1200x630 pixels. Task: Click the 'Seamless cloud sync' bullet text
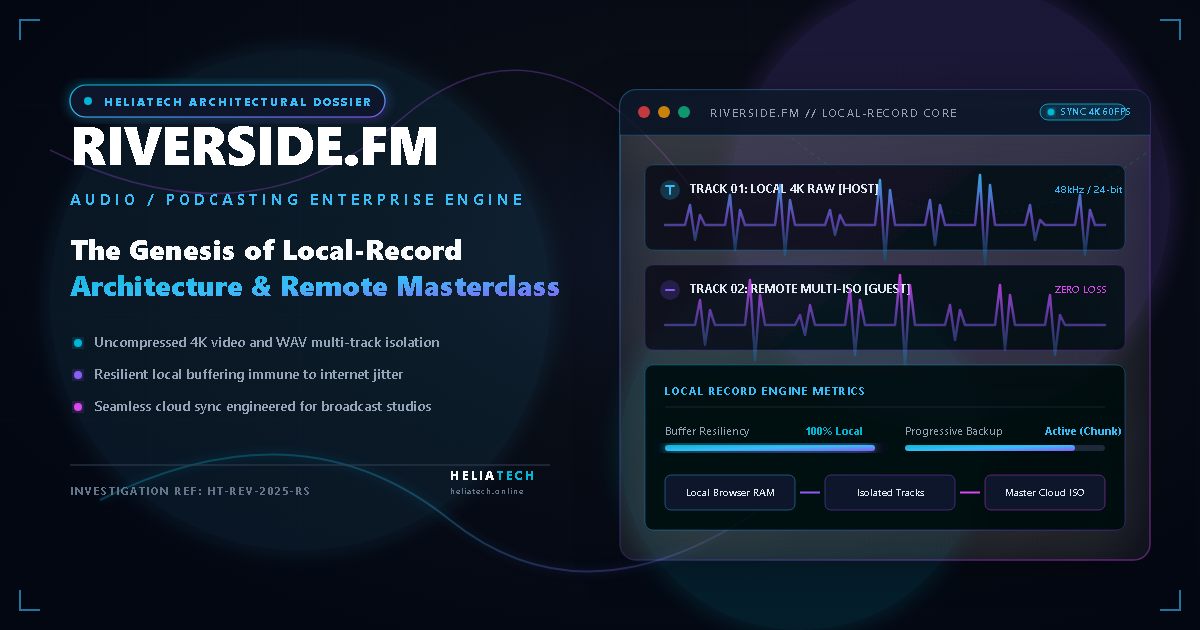pos(264,406)
